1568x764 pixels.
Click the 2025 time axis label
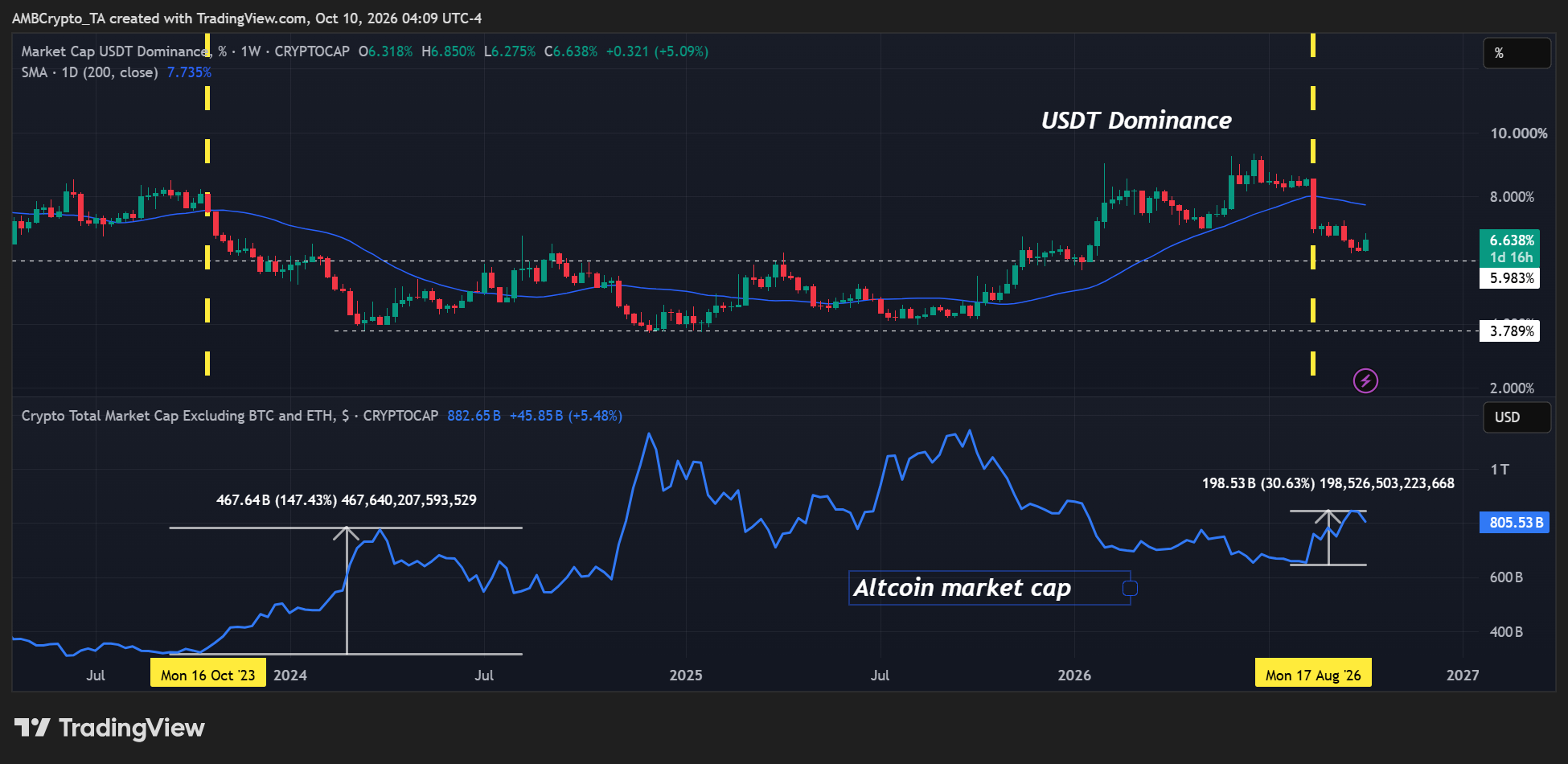coord(686,675)
